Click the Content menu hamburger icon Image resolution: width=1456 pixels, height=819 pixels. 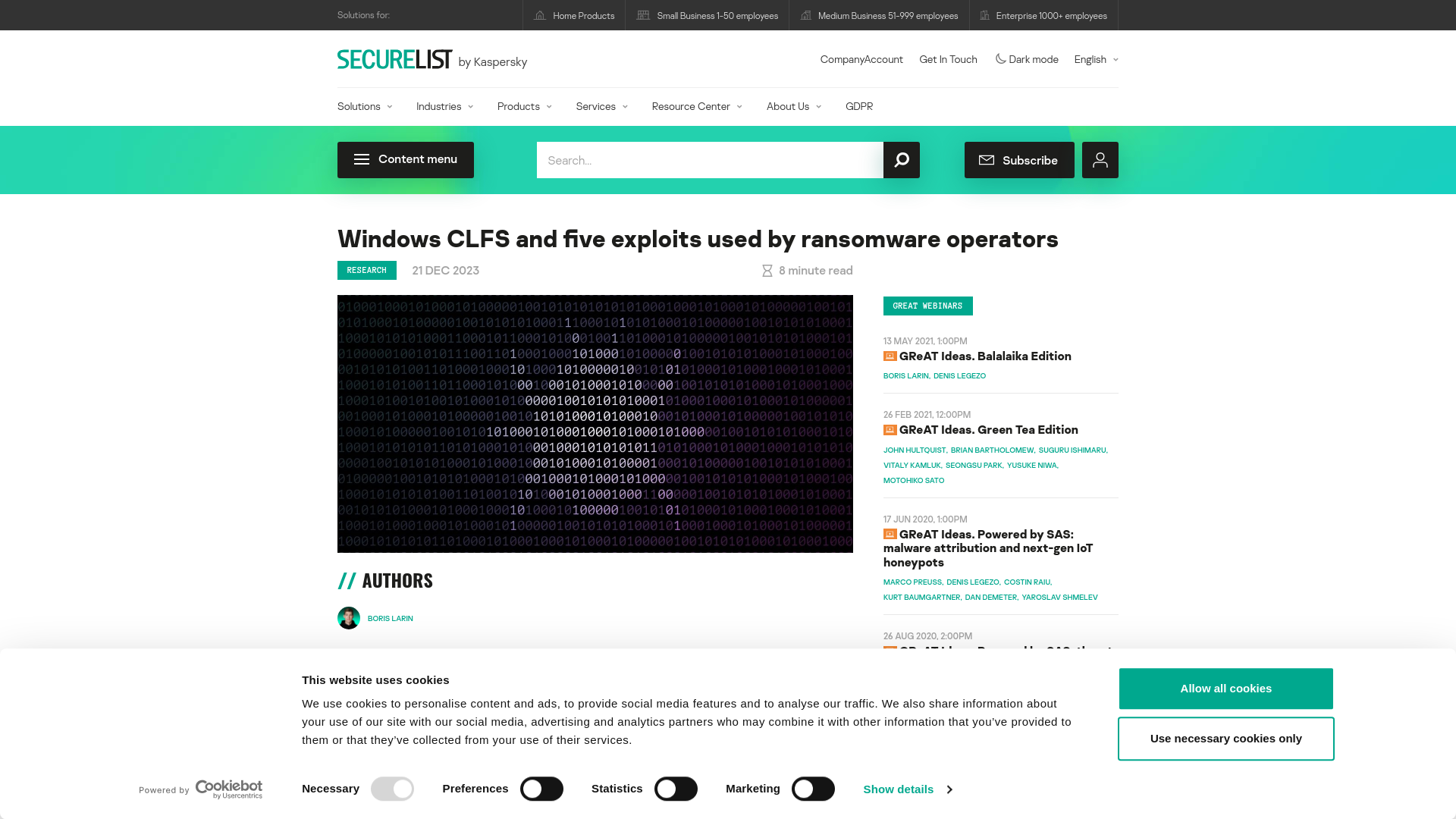pos(361,159)
